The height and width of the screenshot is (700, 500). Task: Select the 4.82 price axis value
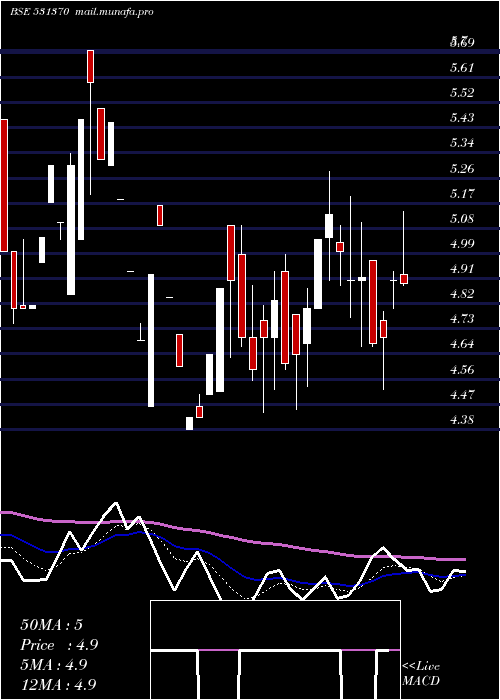click(462, 294)
